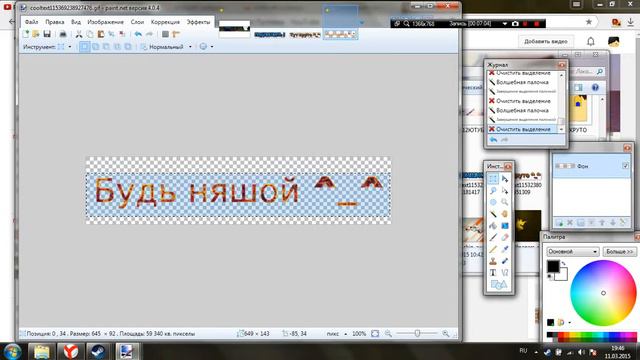The image size is (640, 360).
Task: Select the Eraser tool
Action: tap(505, 237)
